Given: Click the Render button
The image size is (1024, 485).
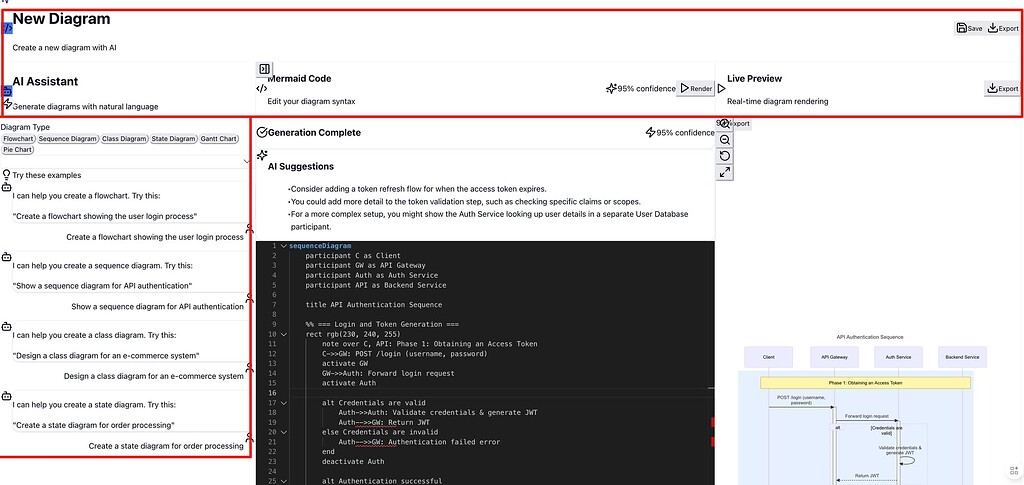Looking at the screenshot, I should pyautogui.click(x=696, y=88).
